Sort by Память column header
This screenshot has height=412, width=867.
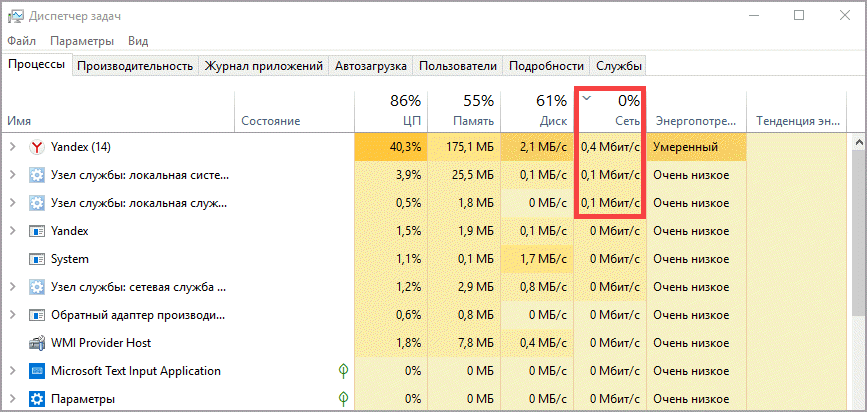[463, 110]
